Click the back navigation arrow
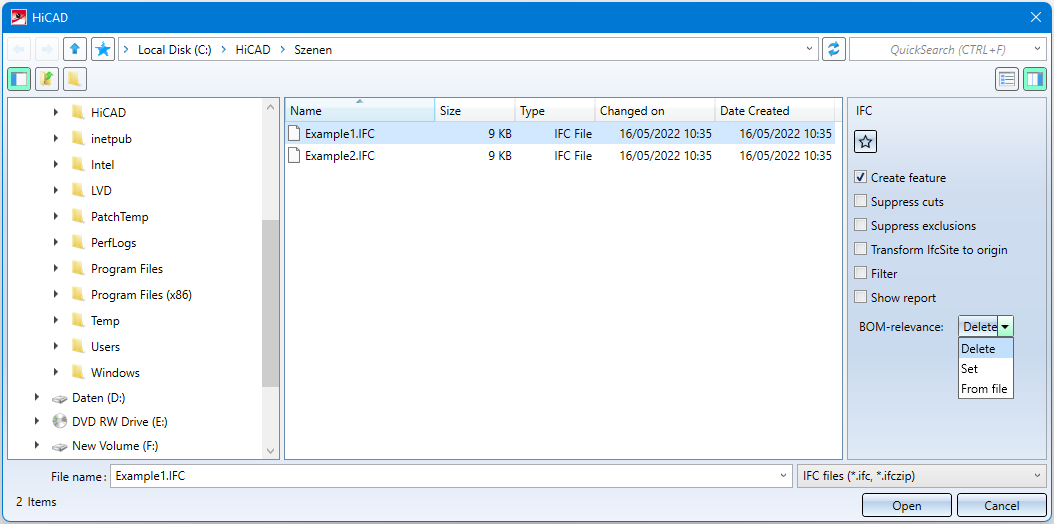This screenshot has width=1054, height=524. click(19, 49)
